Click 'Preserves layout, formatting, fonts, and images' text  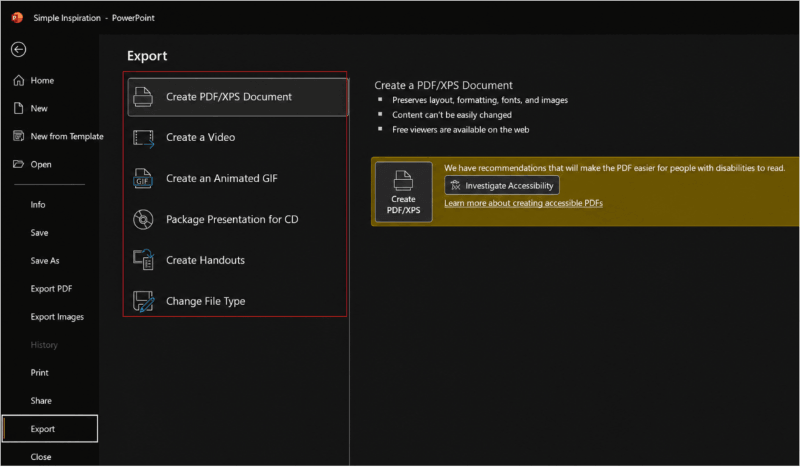[x=480, y=100]
